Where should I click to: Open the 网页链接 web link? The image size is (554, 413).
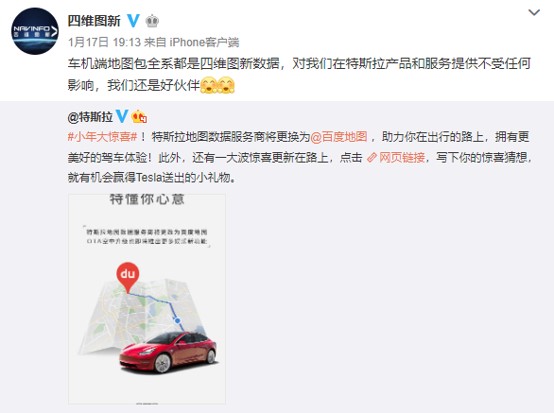[402, 157]
